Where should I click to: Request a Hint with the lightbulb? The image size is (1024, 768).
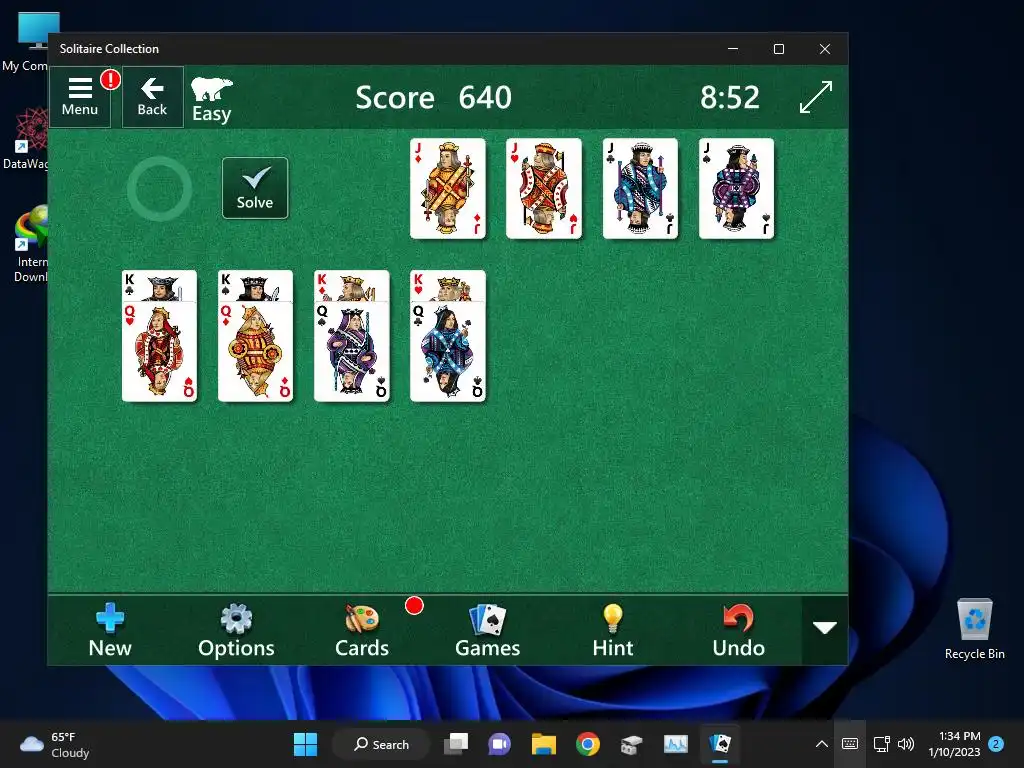tap(613, 631)
